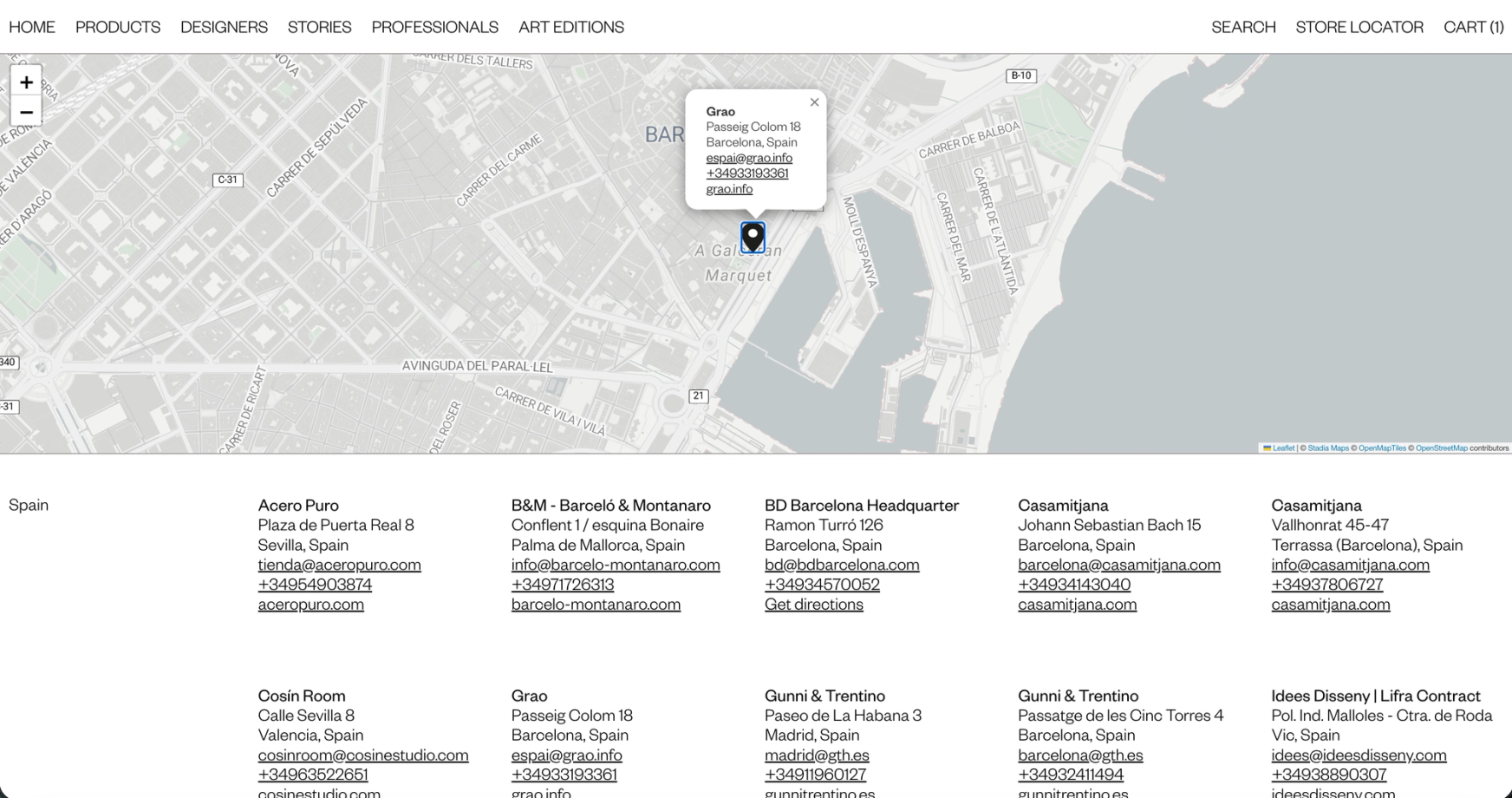The width and height of the screenshot is (1512, 798).
Task: Email barcelona@casamitjana.com
Action: click(x=1119, y=565)
